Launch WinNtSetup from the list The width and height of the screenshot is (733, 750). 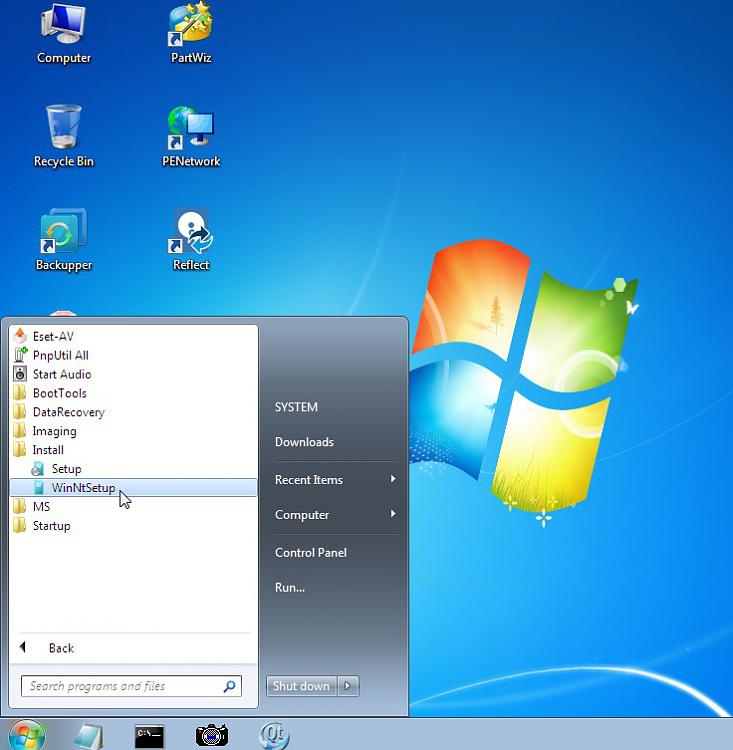(133, 487)
